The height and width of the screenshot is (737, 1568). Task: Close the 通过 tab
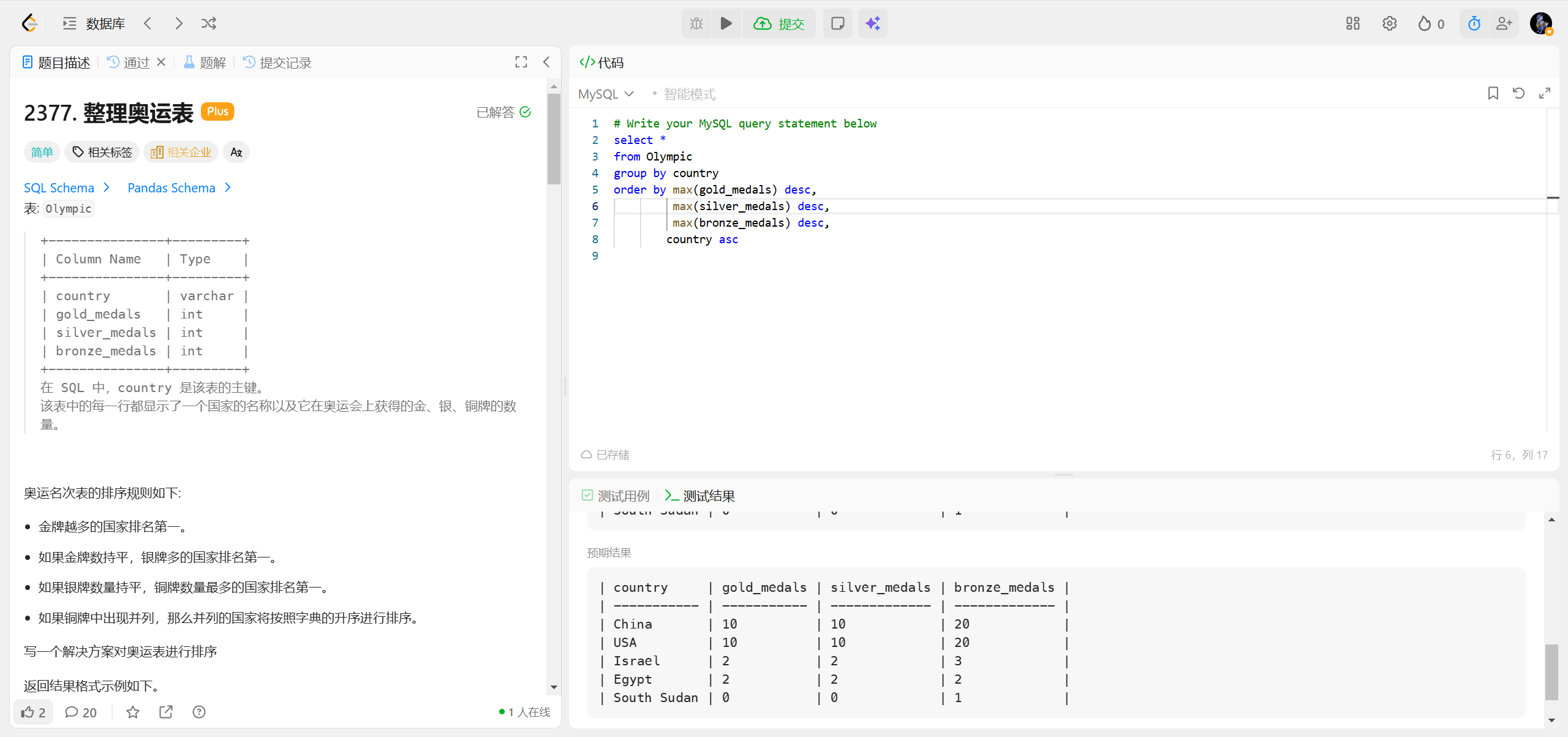pos(161,62)
